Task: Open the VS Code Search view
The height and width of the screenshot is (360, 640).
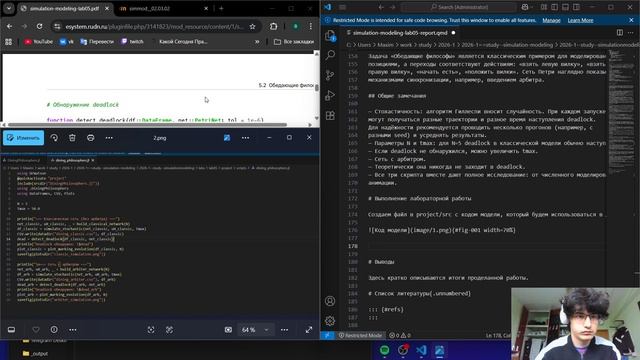Action: [330, 55]
